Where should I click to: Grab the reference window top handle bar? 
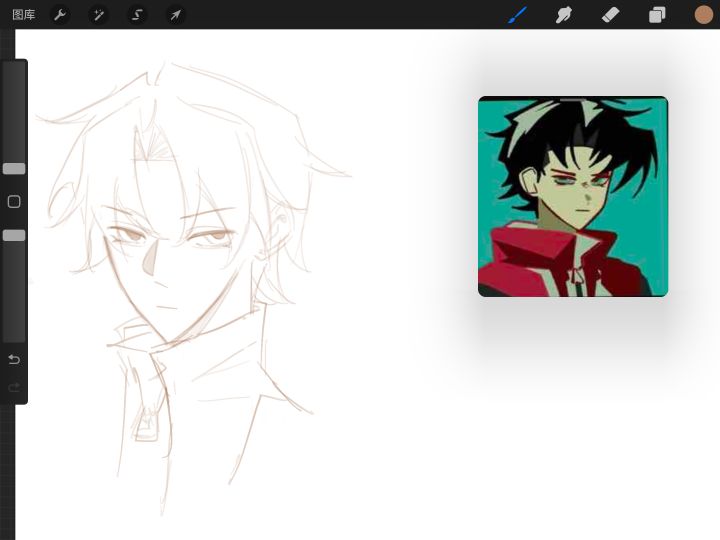pos(573,99)
